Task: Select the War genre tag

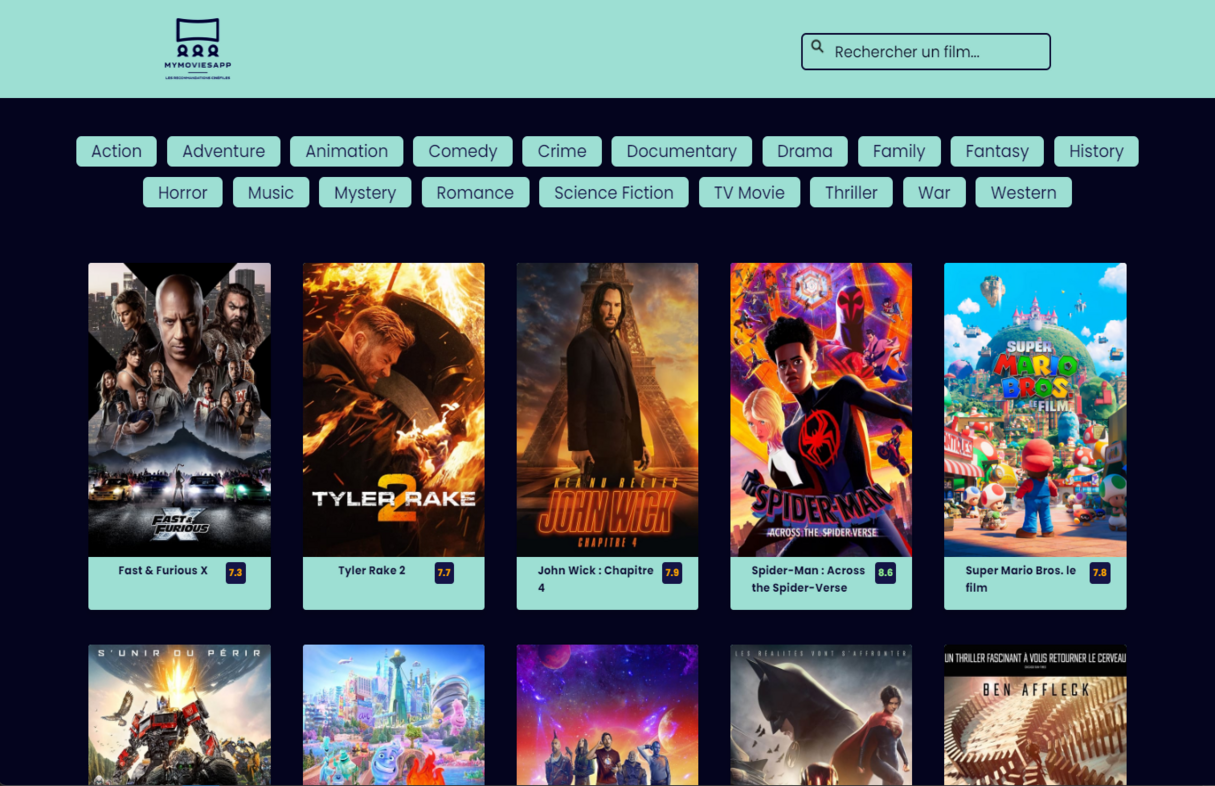Action: (x=934, y=192)
